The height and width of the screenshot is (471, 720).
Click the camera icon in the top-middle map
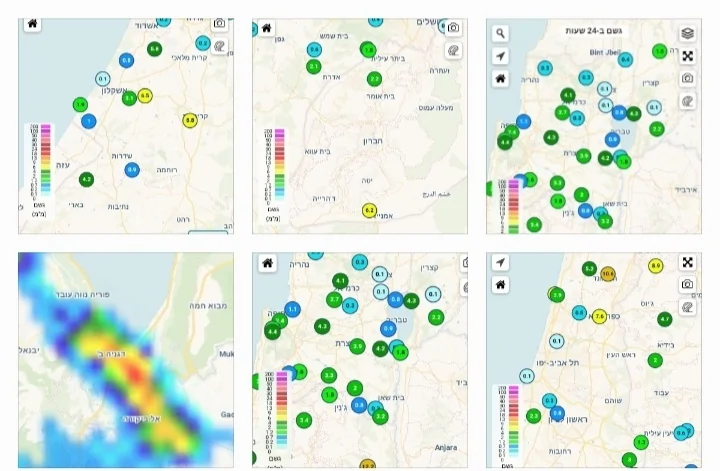(453, 27)
